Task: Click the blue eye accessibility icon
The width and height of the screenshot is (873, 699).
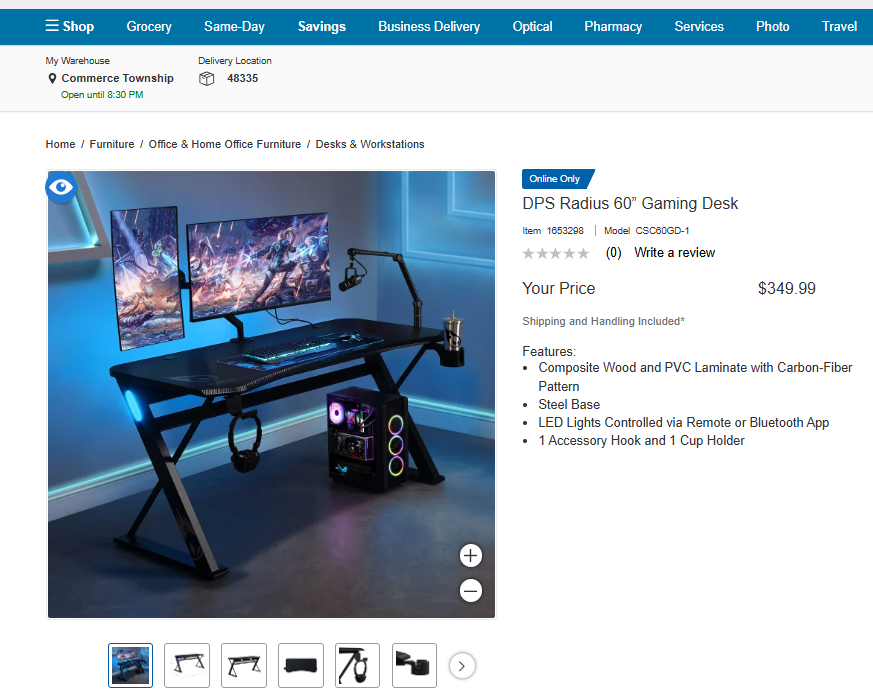Action: [x=61, y=187]
